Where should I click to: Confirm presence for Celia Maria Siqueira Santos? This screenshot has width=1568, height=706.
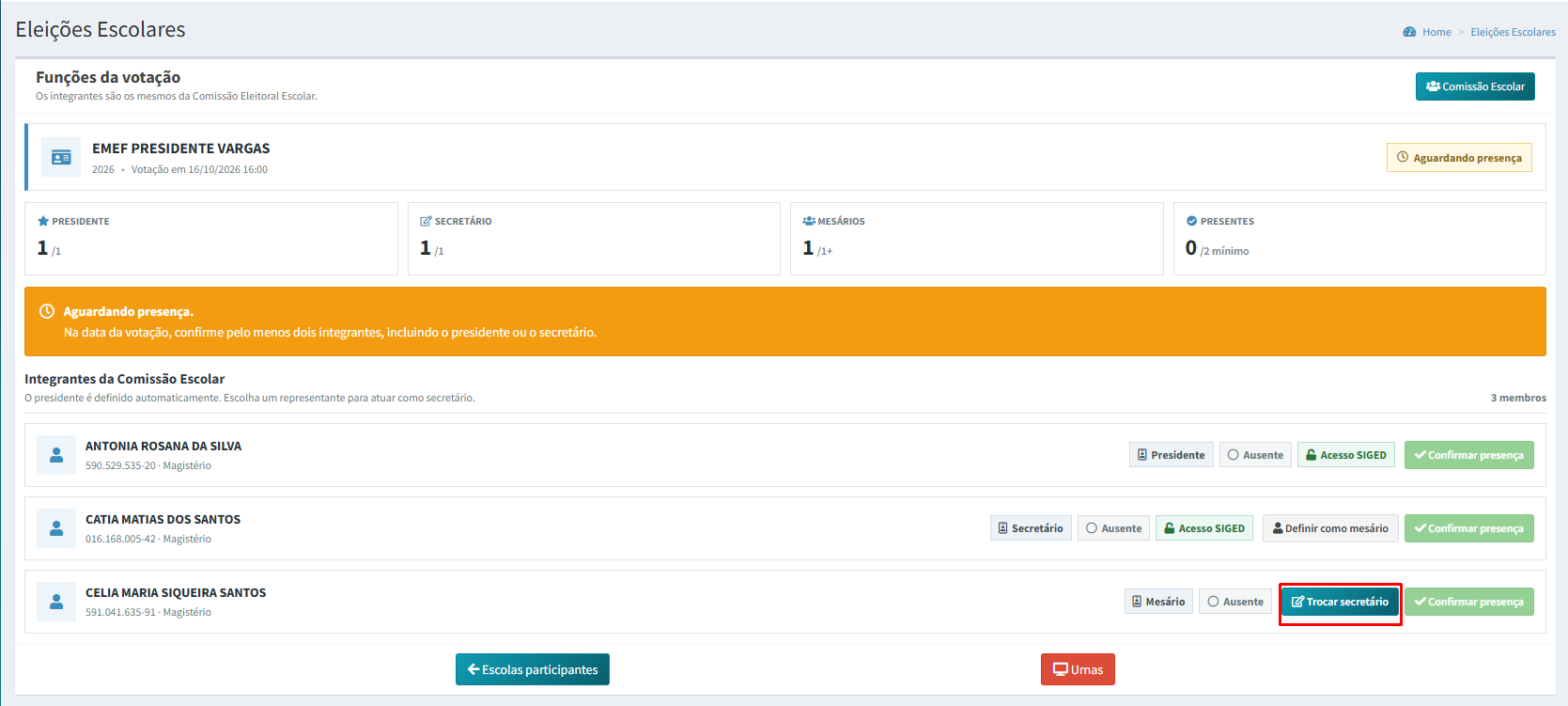coord(1469,602)
